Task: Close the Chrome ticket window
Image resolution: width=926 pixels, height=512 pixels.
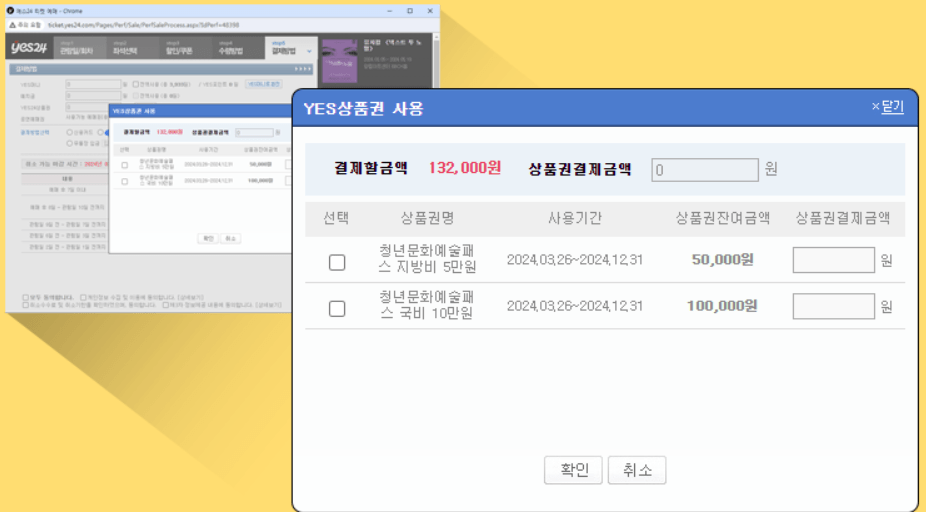Action: 430,11
